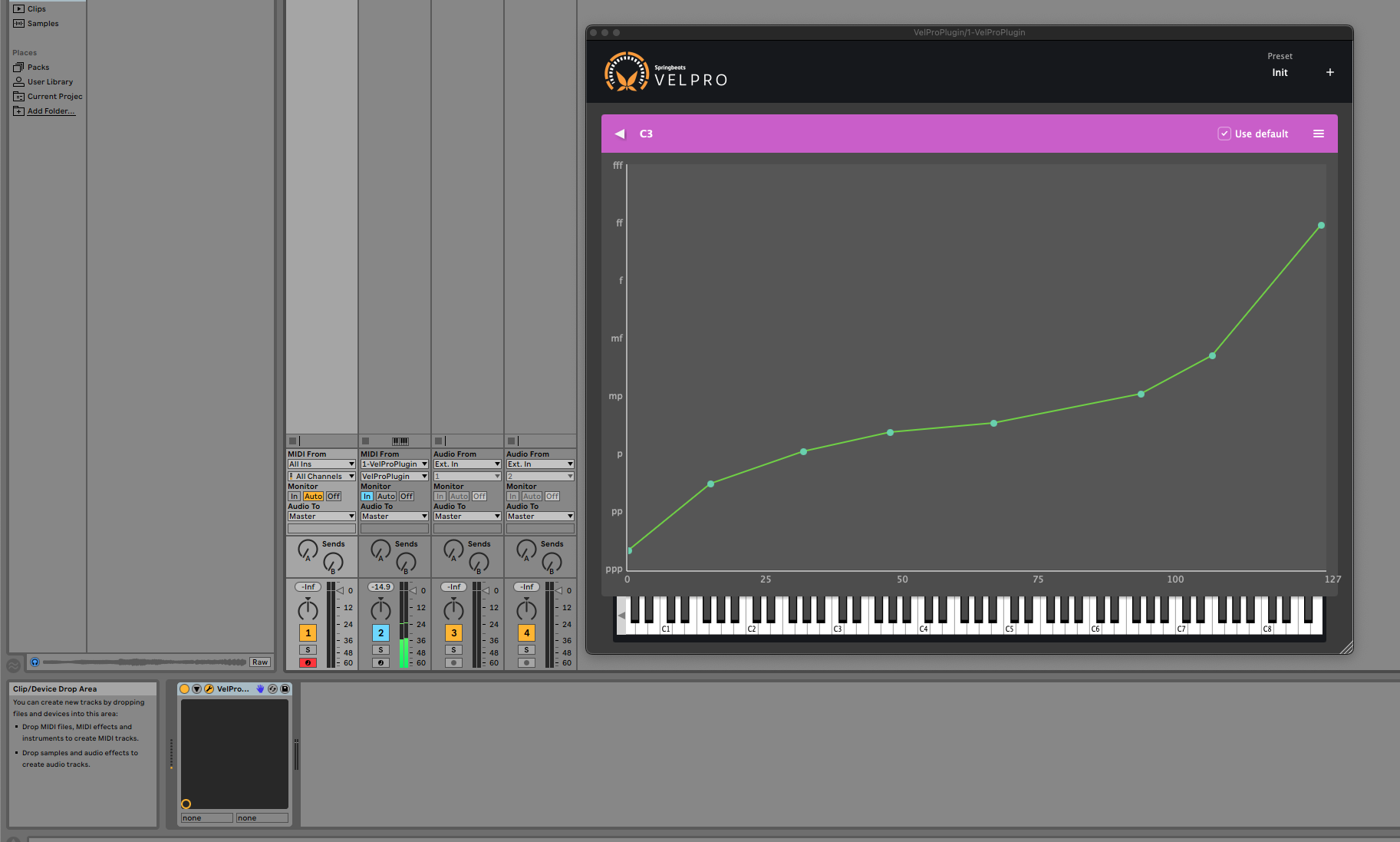Click the hot-swap icon on the VelPro device
The image size is (1400, 842).
coord(273,688)
